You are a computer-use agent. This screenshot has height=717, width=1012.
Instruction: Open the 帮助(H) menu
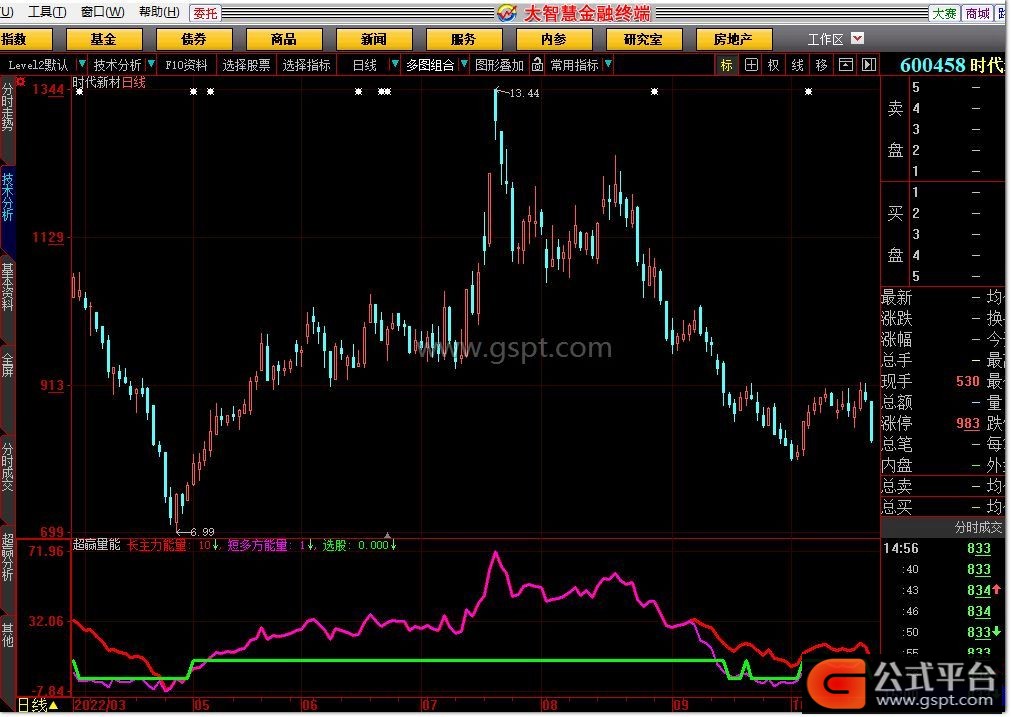click(x=159, y=12)
